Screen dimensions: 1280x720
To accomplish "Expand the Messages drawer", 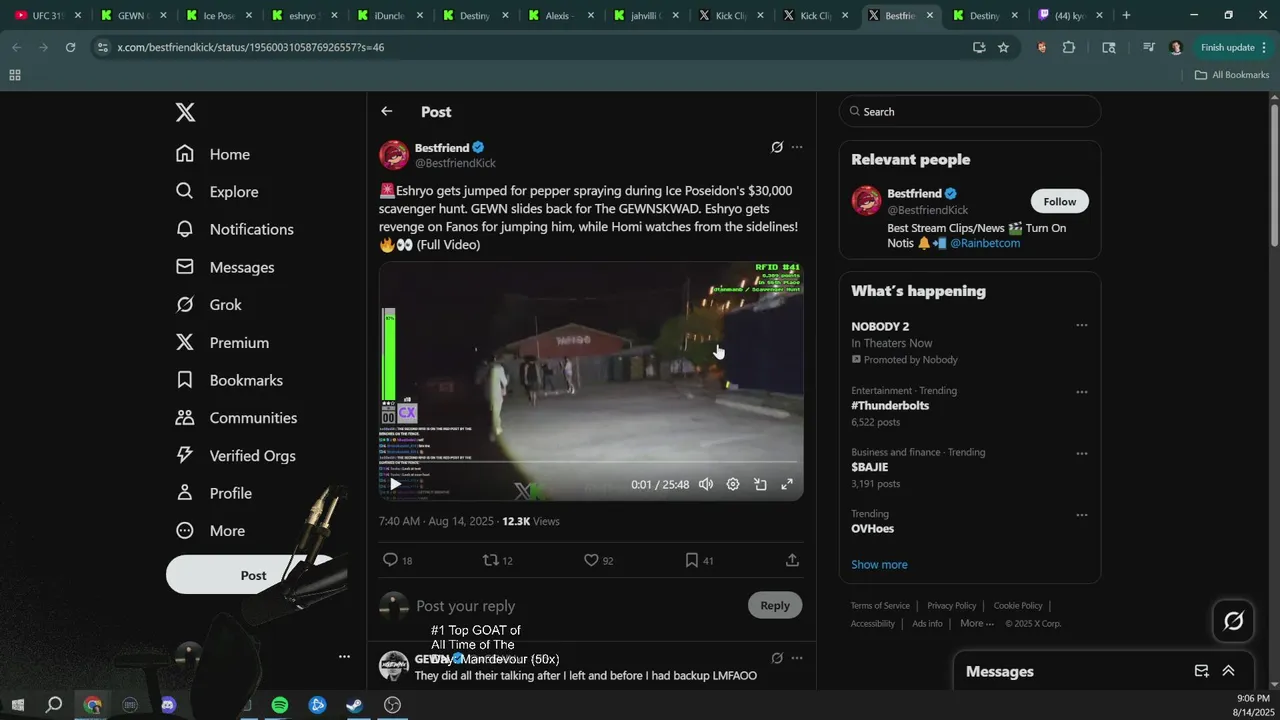I will click(x=1228, y=671).
